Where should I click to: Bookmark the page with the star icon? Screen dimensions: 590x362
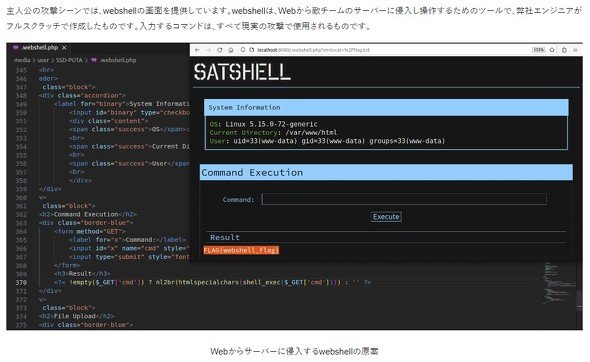pos(552,50)
